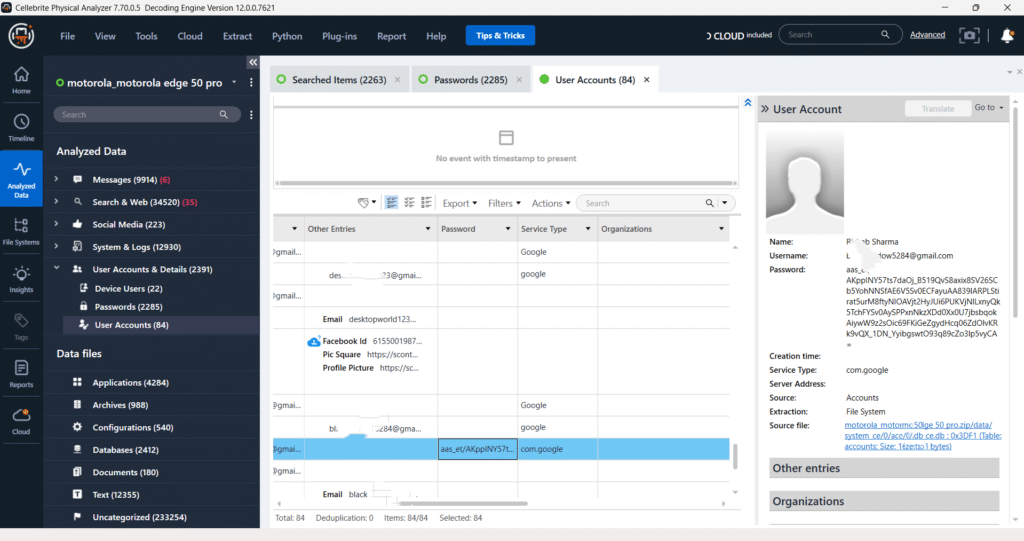The image size is (1024, 541).
Task: Select Applications (4284) data files
Action: coord(131,382)
